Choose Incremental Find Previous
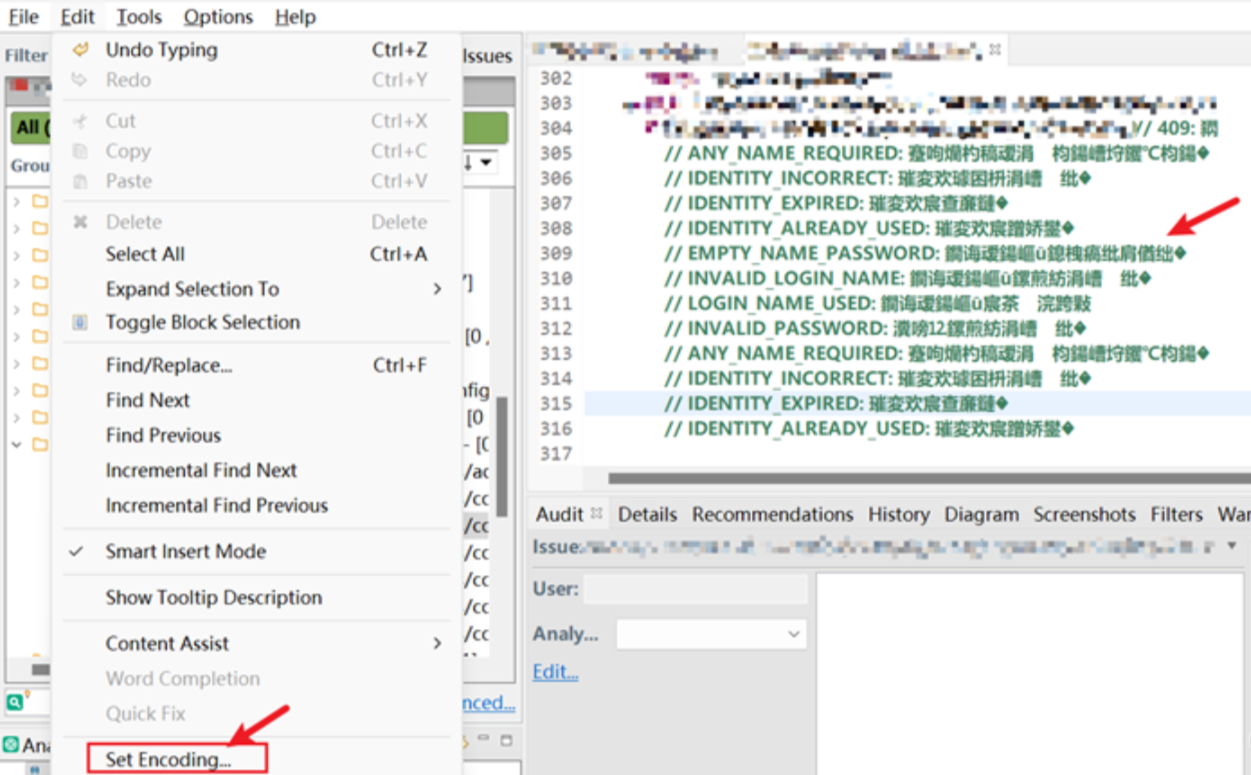Screen dimensions: 1251x775 tap(257, 505)
